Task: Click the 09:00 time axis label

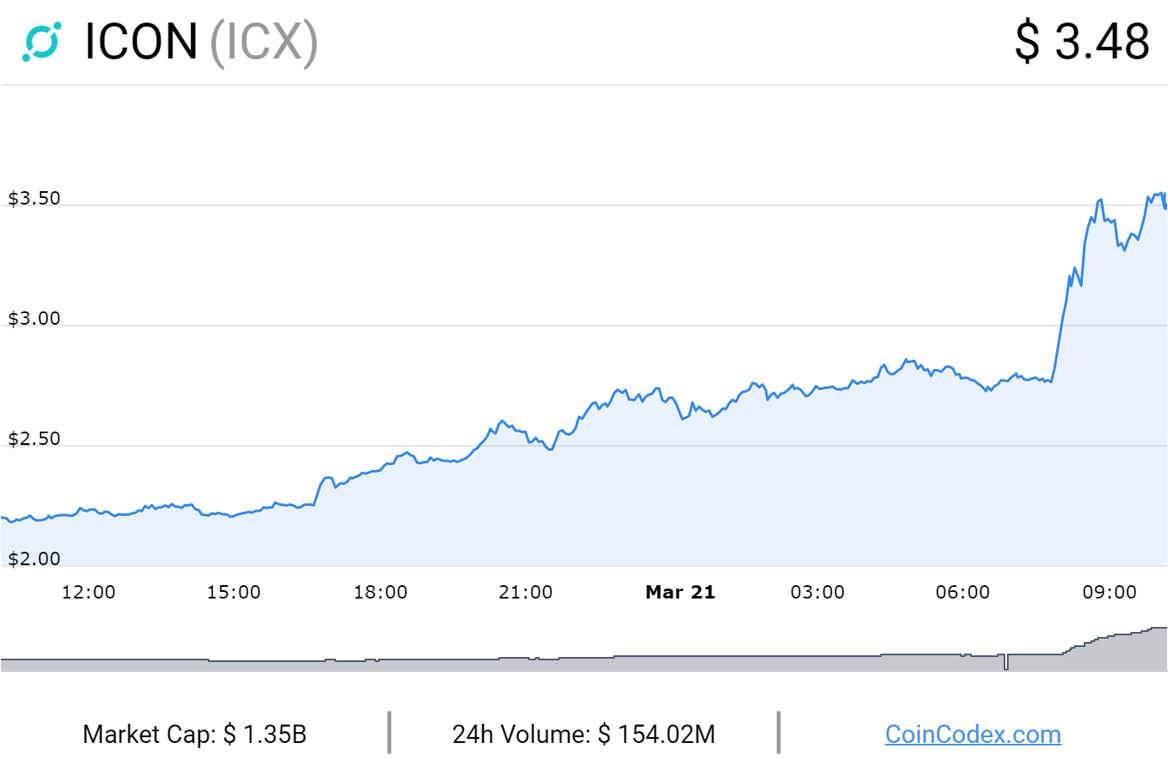Action: pyautogui.click(x=1109, y=592)
